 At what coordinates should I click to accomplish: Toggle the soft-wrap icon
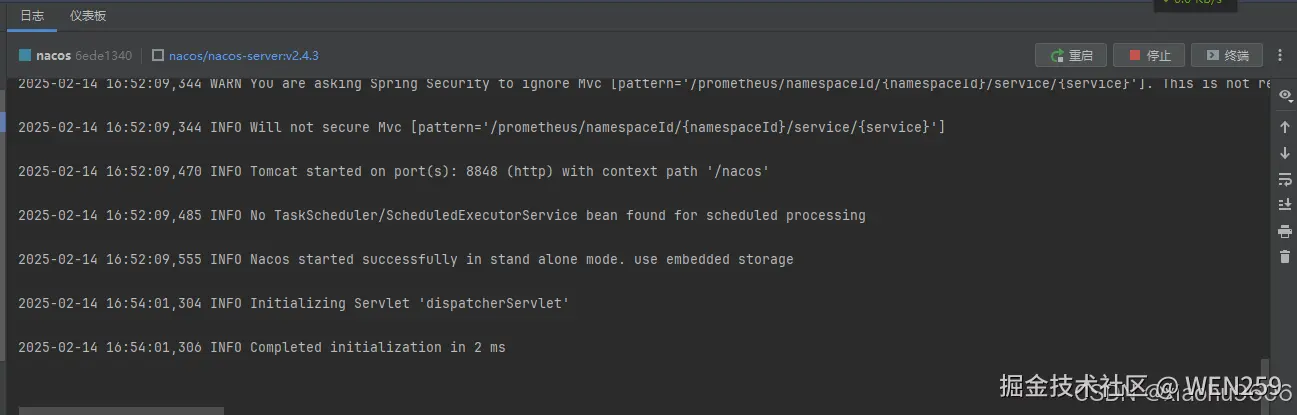1285,179
